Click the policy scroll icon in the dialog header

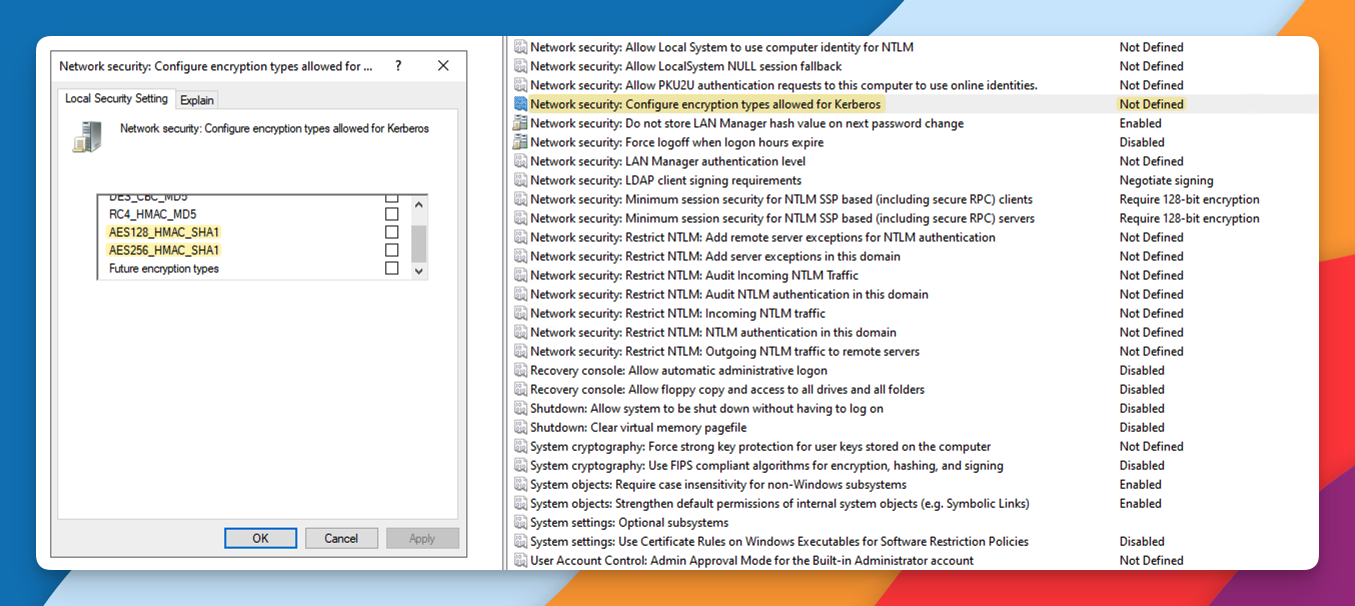[x=88, y=134]
